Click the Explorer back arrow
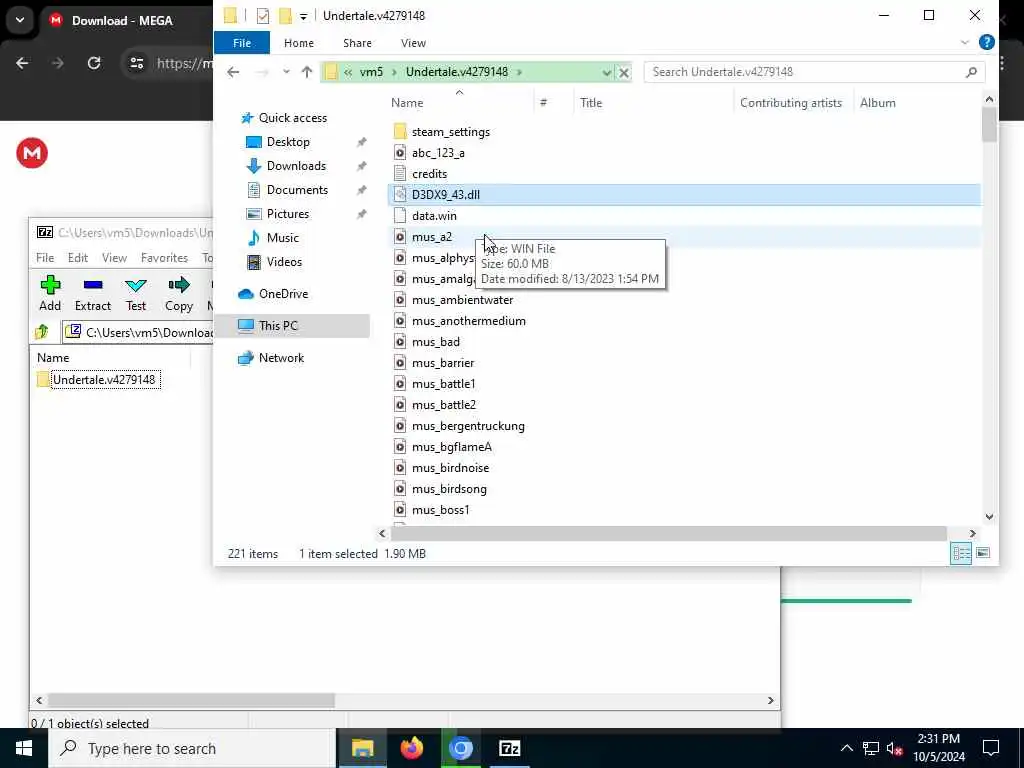Image resolution: width=1024 pixels, height=768 pixels. tap(233, 72)
